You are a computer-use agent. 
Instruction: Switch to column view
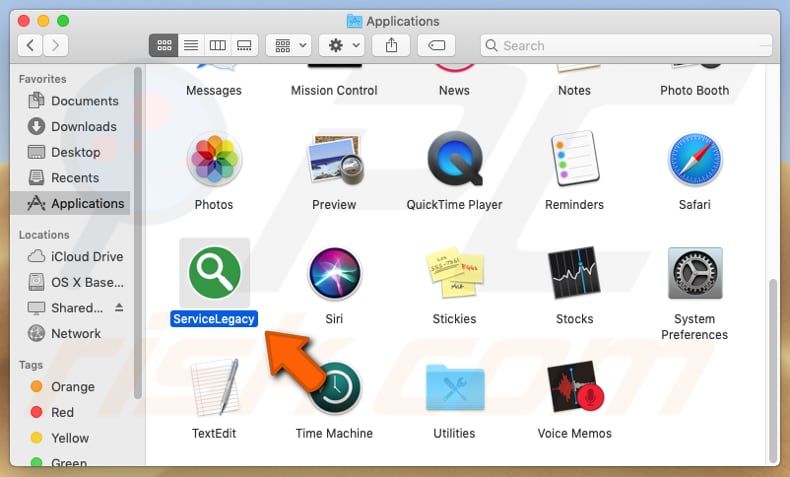(x=218, y=46)
